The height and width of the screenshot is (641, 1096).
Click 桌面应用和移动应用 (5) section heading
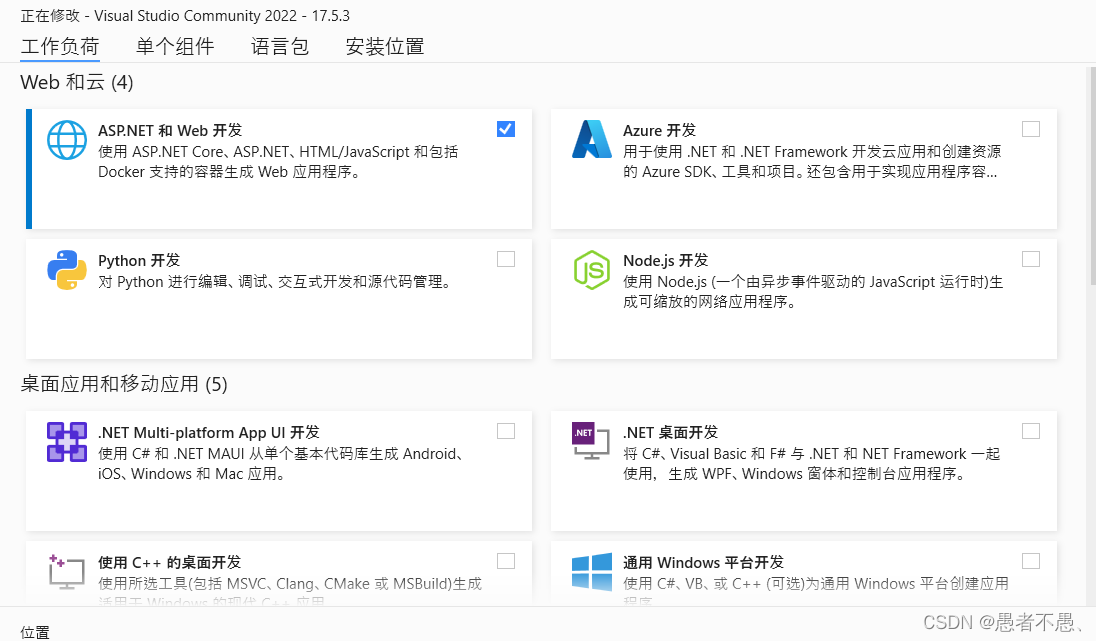coord(124,384)
